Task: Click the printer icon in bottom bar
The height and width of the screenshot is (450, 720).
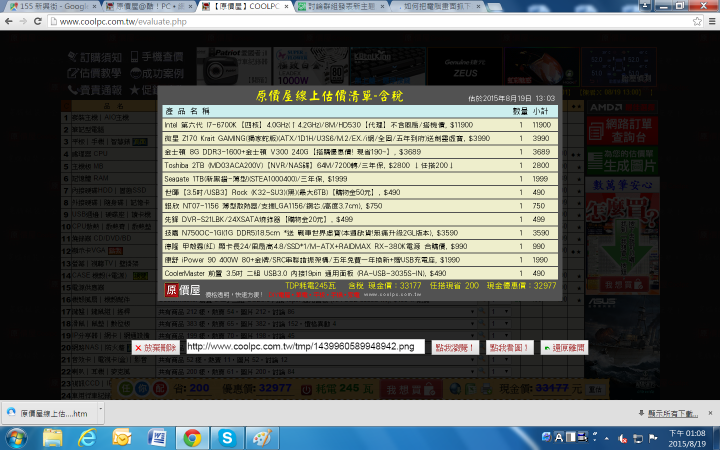Action: (486, 389)
